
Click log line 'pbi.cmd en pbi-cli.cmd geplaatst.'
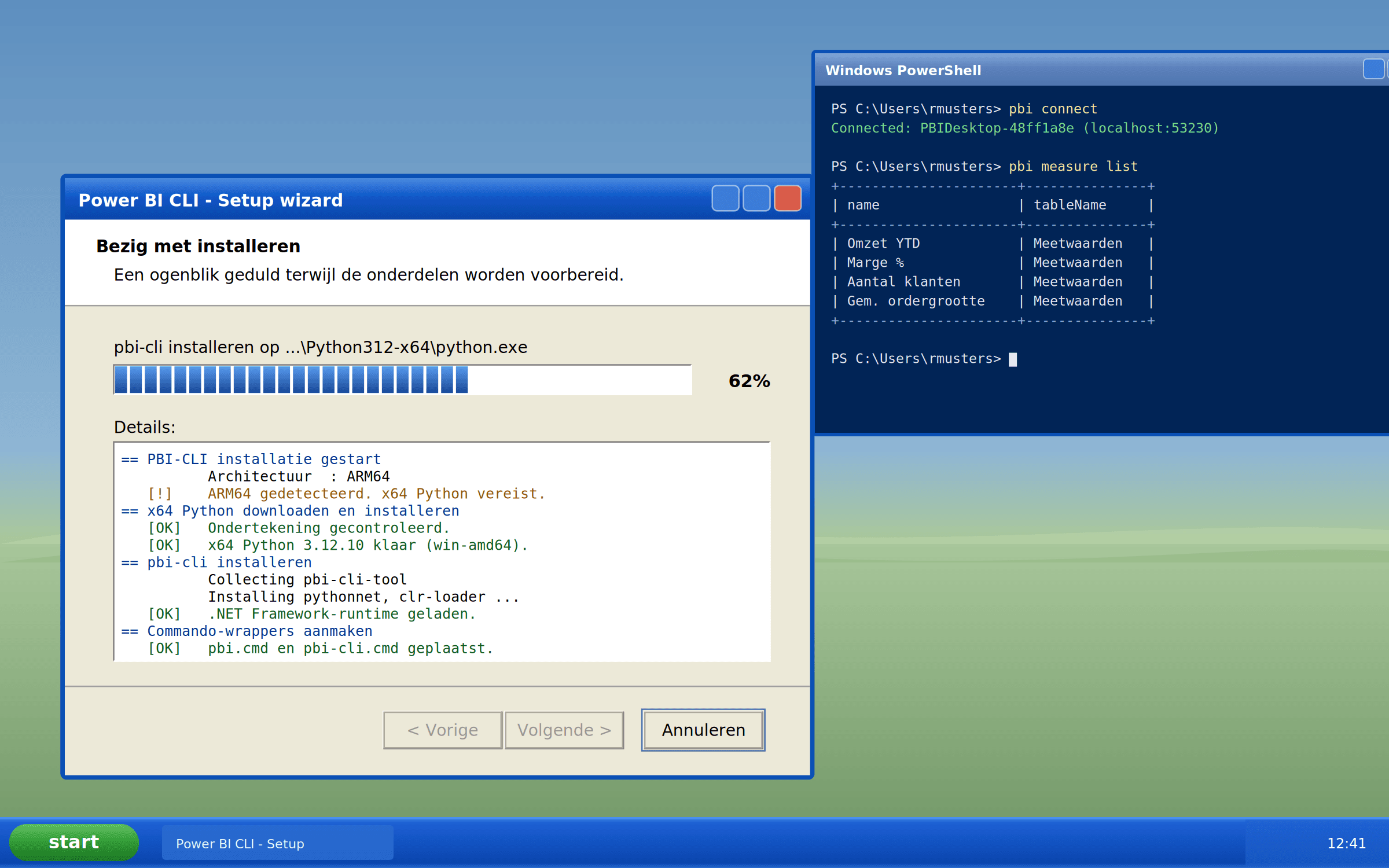[x=321, y=648]
